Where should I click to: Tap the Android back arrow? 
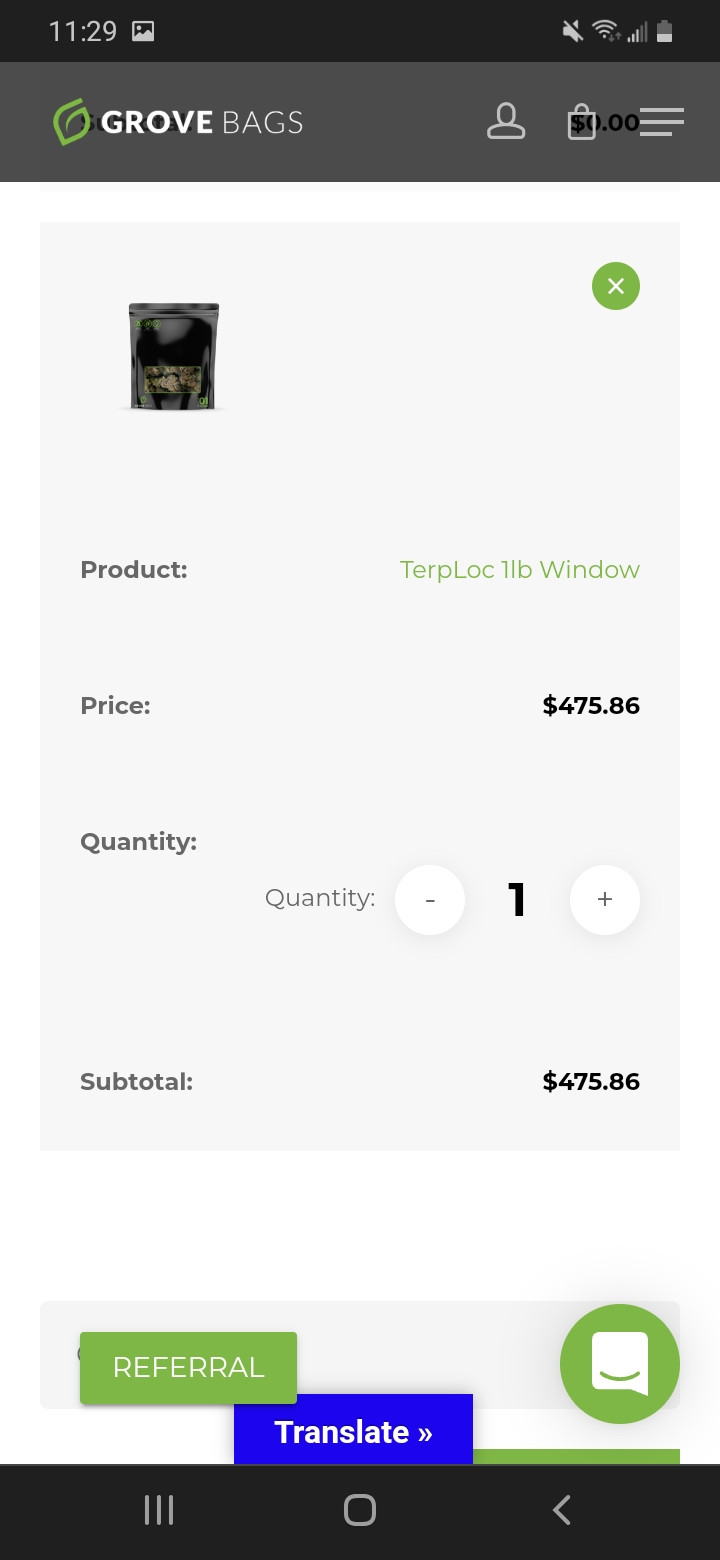click(x=562, y=1510)
